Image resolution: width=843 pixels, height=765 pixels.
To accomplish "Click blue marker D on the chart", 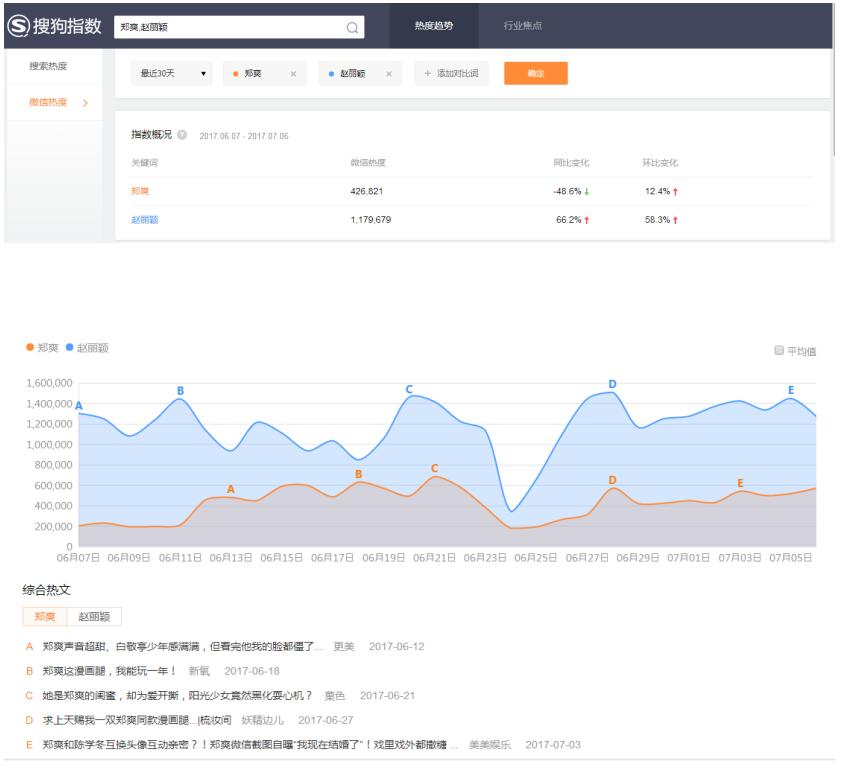I will coord(612,385).
